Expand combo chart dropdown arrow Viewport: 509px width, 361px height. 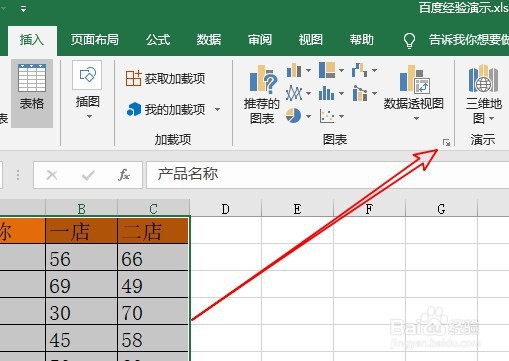point(374,93)
